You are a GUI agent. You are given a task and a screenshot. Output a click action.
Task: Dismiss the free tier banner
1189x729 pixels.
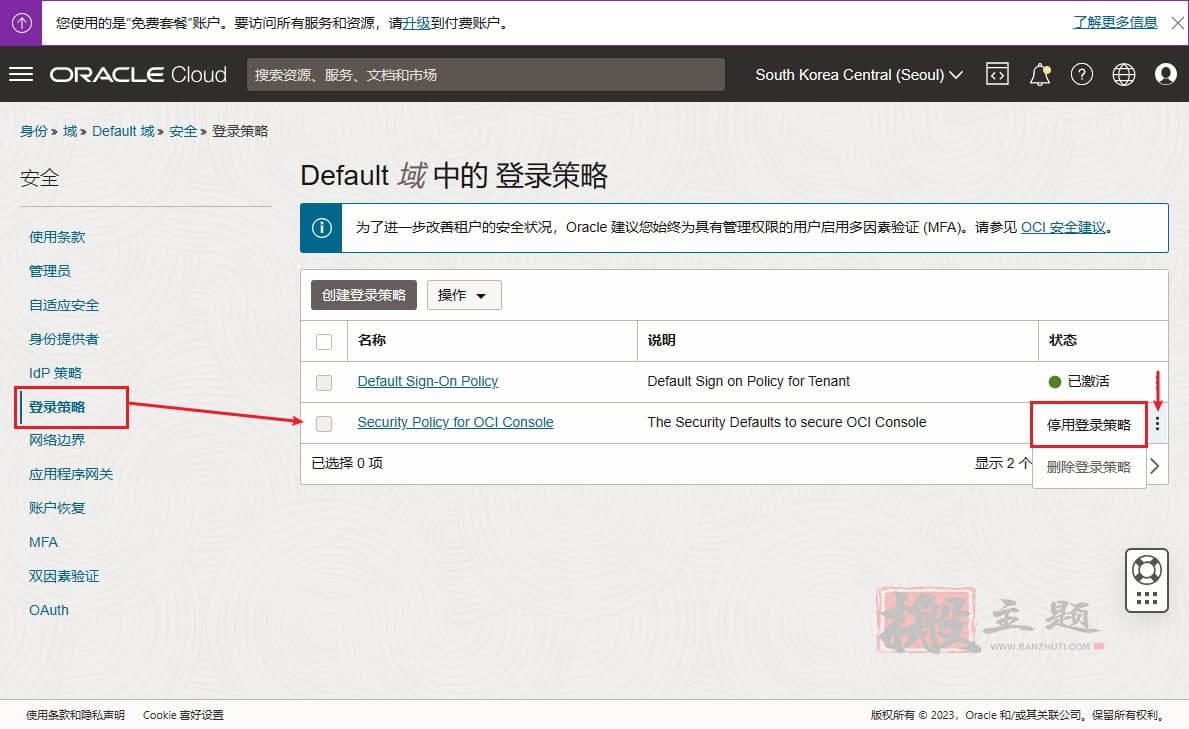(x=1178, y=23)
